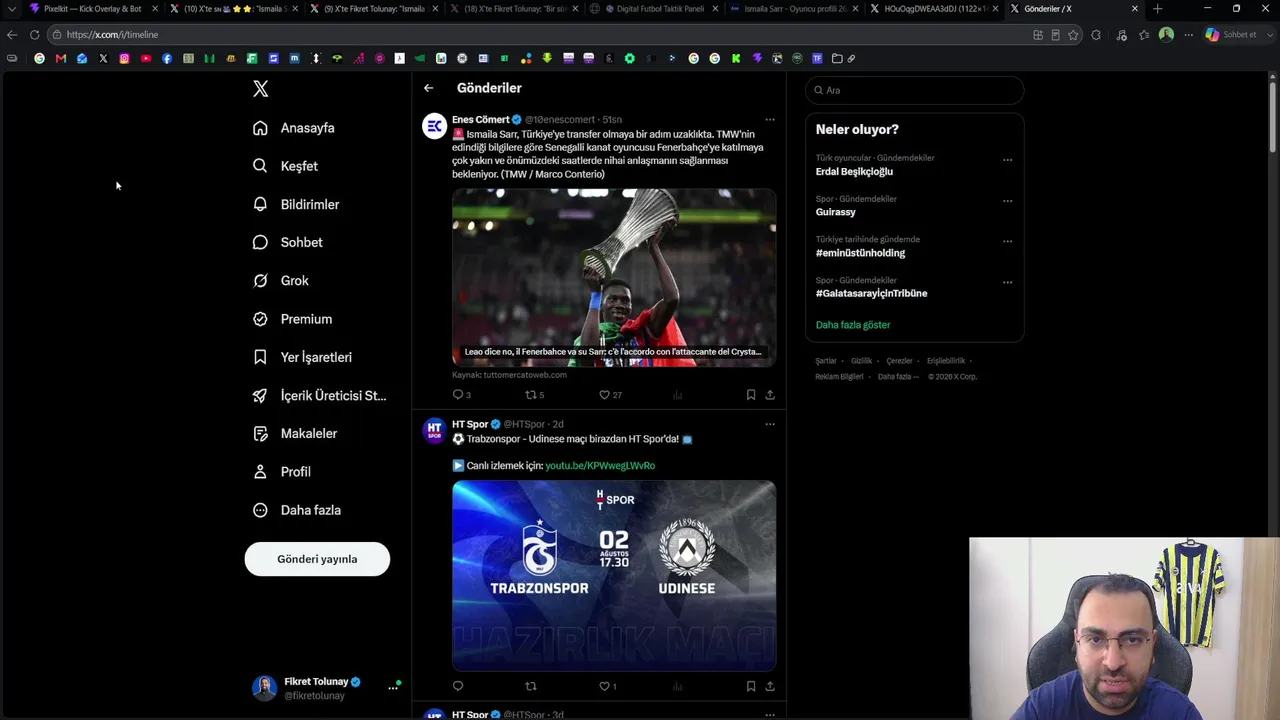The image size is (1280, 720).
Task: Reply to Enes Cömert's post
Action: click(x=458, y=395)
